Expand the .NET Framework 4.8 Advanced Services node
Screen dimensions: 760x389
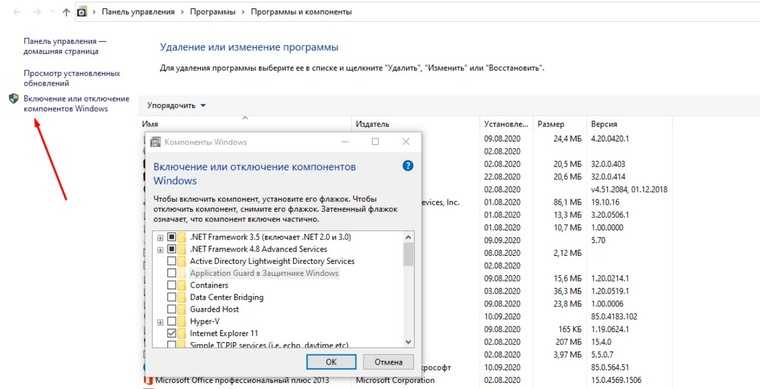click(160, 249)
